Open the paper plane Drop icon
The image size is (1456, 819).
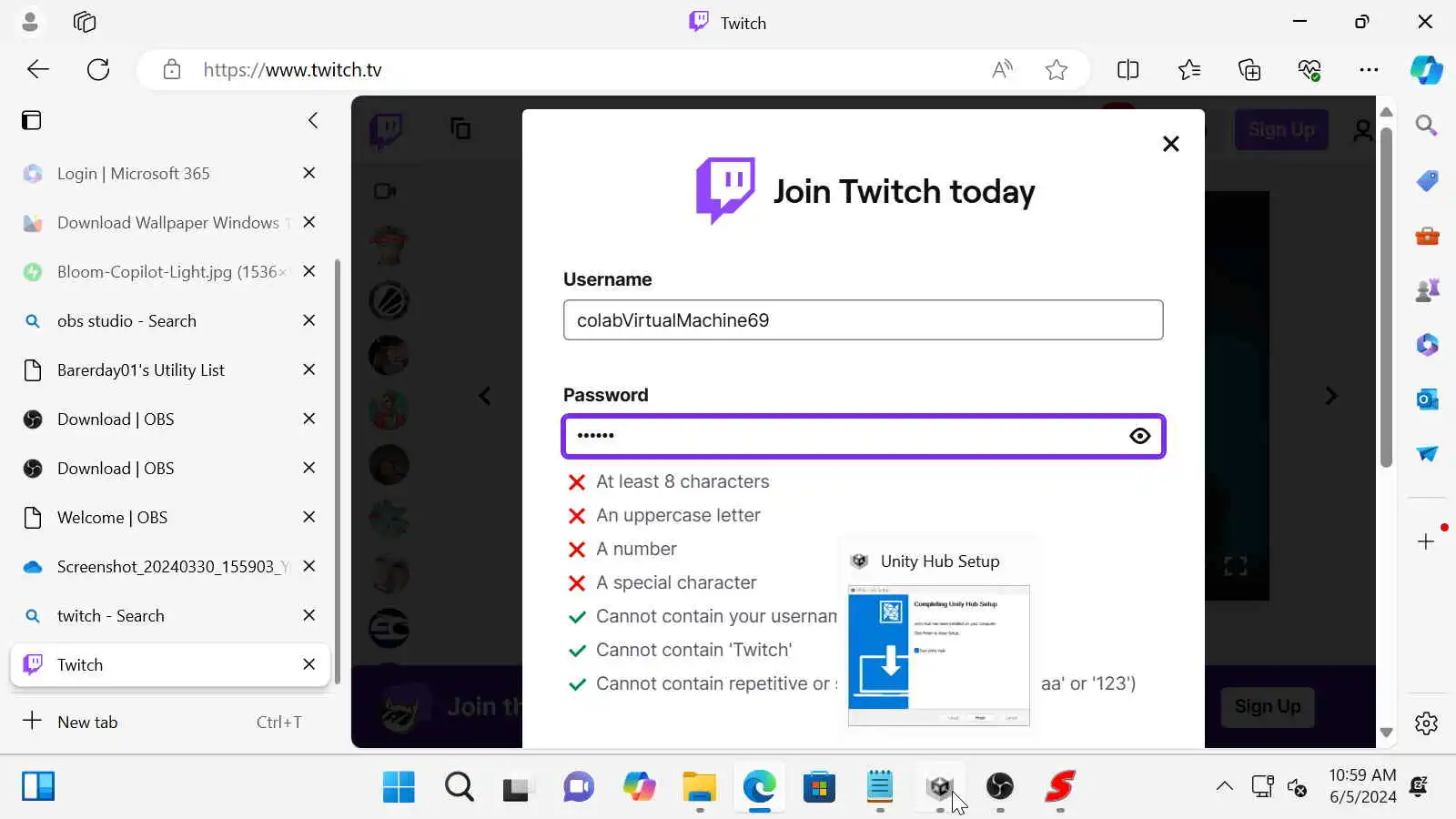[x=1427, y=453]
